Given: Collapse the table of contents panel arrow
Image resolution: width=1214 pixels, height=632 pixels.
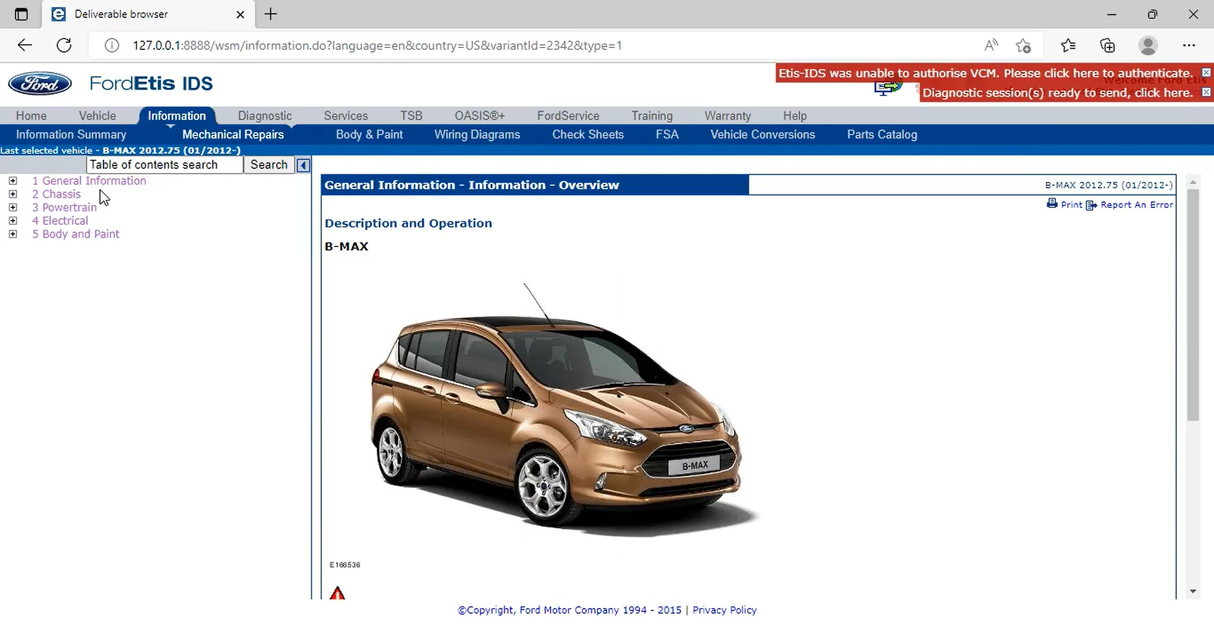Looking at the screenshot, I should [303, 165].
